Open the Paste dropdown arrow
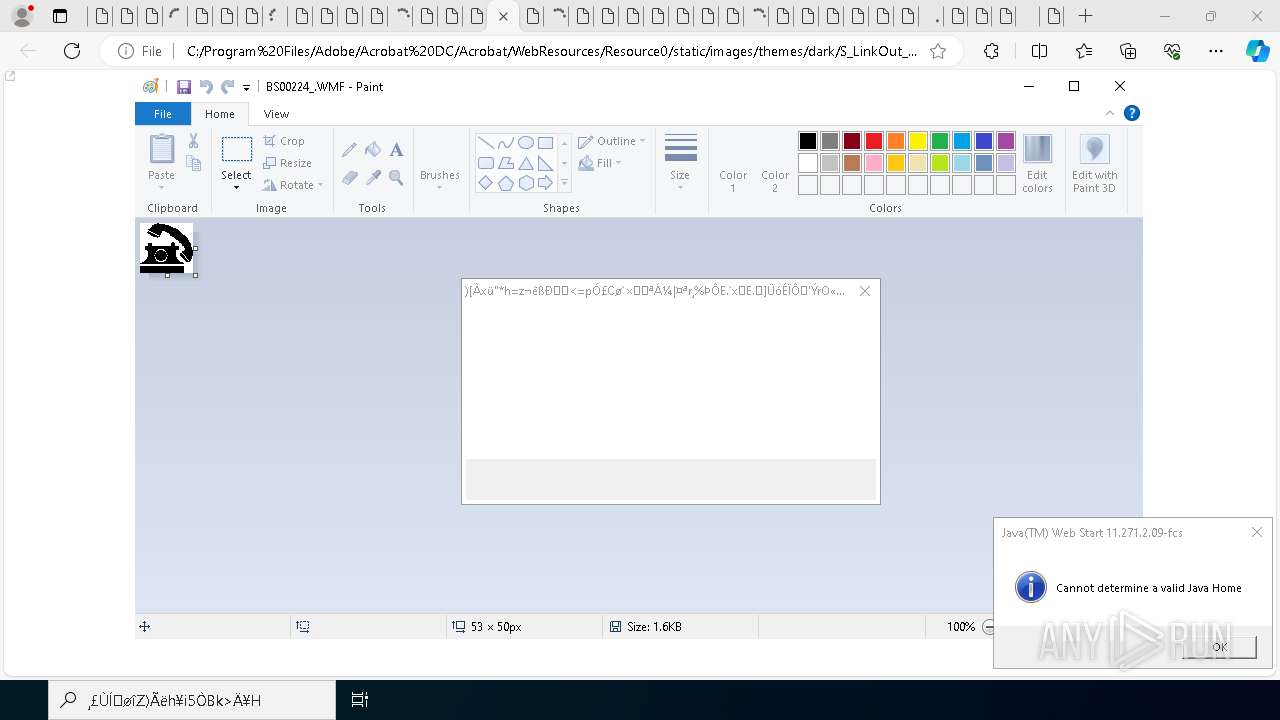The image size is (1280, 720). click(161, 187)
